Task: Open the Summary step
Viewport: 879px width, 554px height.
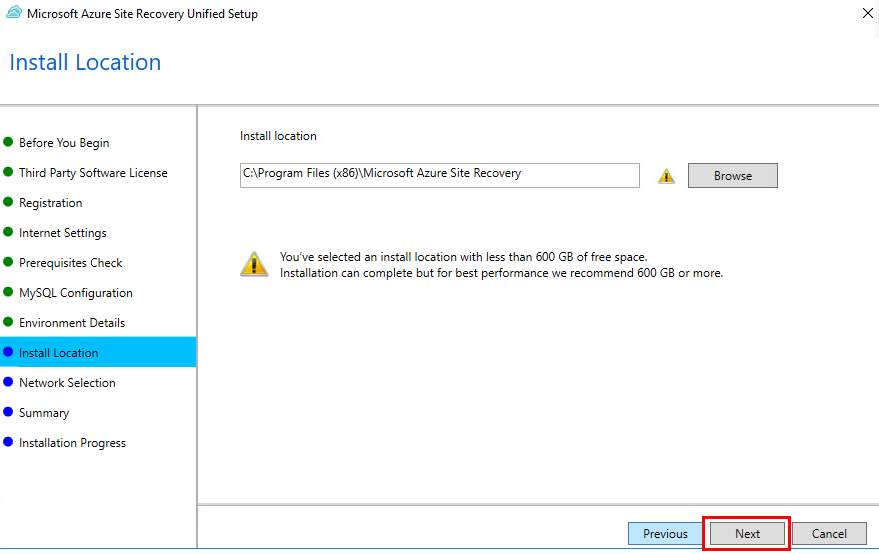Action: [44, 413]
